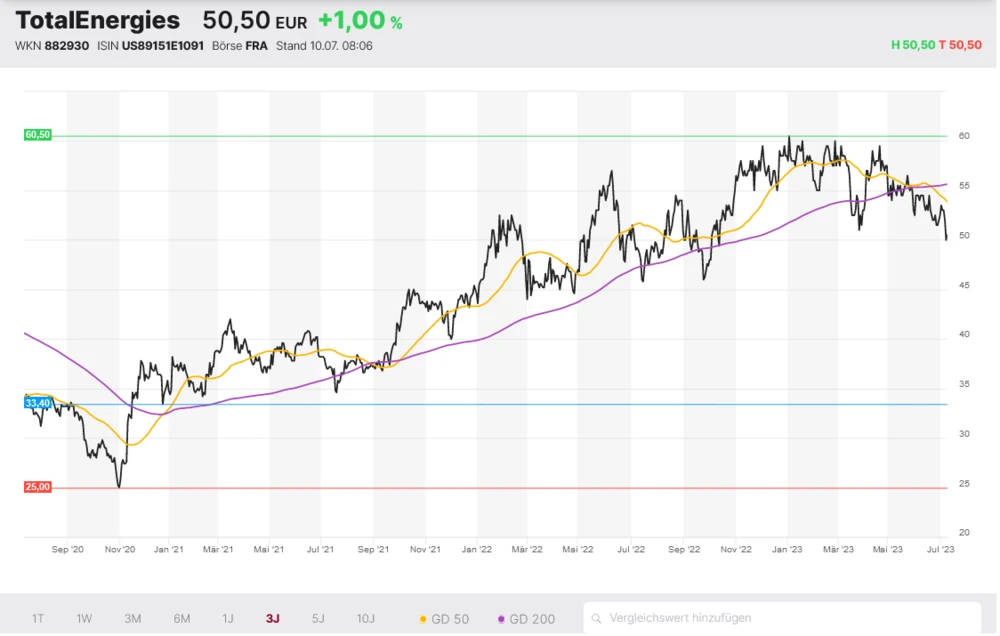Click the green 60,50 high price label
Screen dimensions: 1000x636
[x=37, y=135]
